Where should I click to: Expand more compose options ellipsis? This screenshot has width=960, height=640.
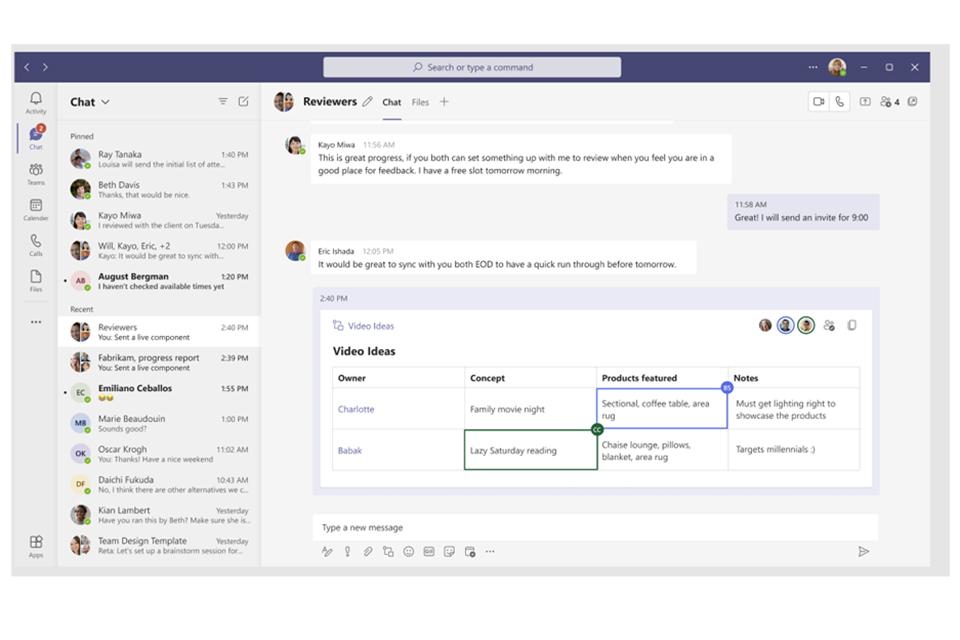490,551
